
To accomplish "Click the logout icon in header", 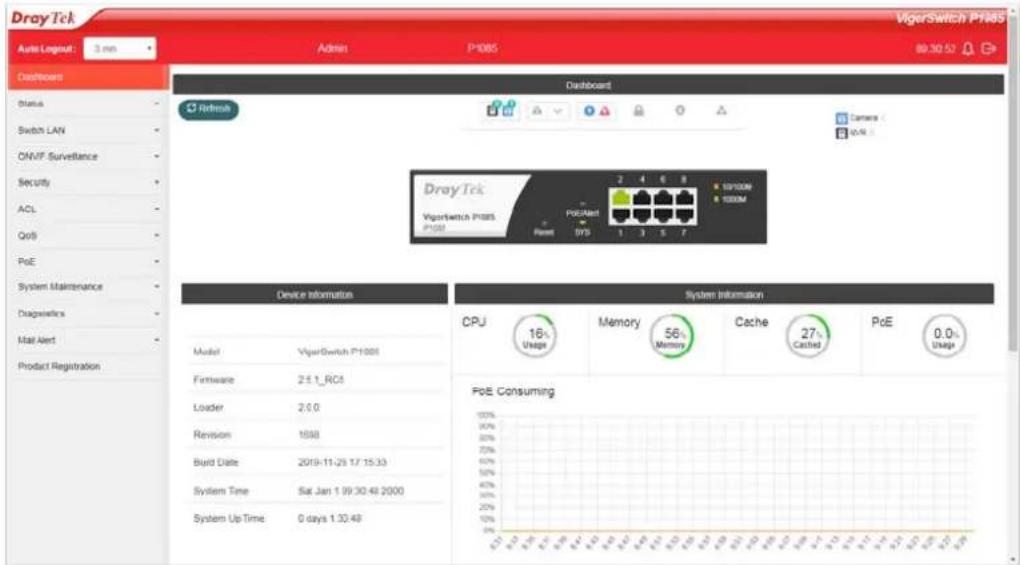I will pyautogui.click(x=989, y=49).
